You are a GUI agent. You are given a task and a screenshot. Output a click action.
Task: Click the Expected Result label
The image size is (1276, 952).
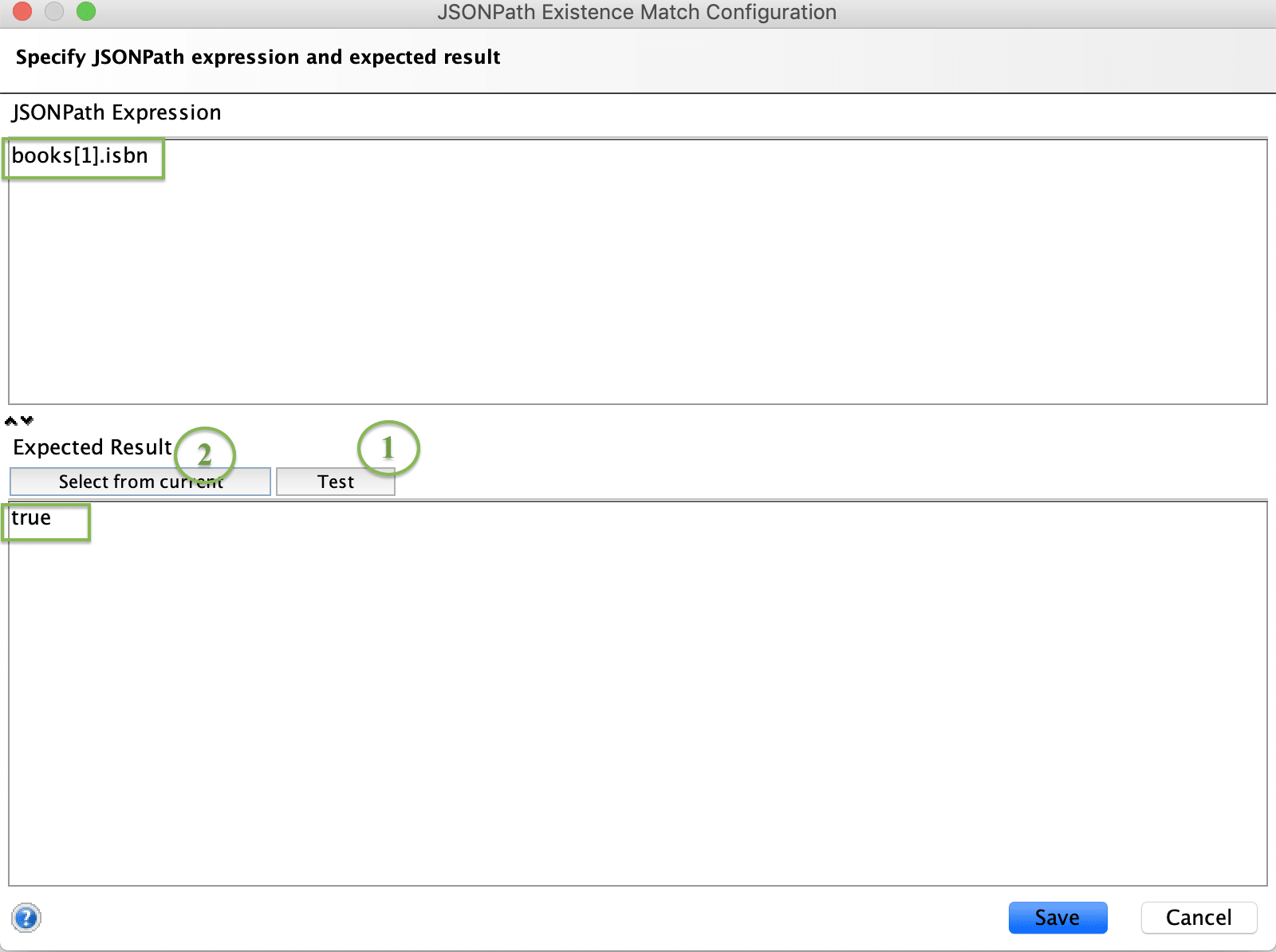point(92,446)
